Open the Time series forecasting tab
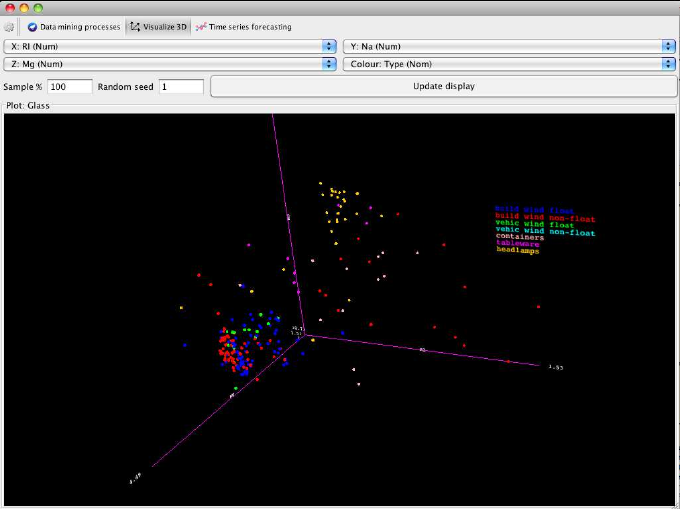 pyautogui.click(x=244, y=26)
